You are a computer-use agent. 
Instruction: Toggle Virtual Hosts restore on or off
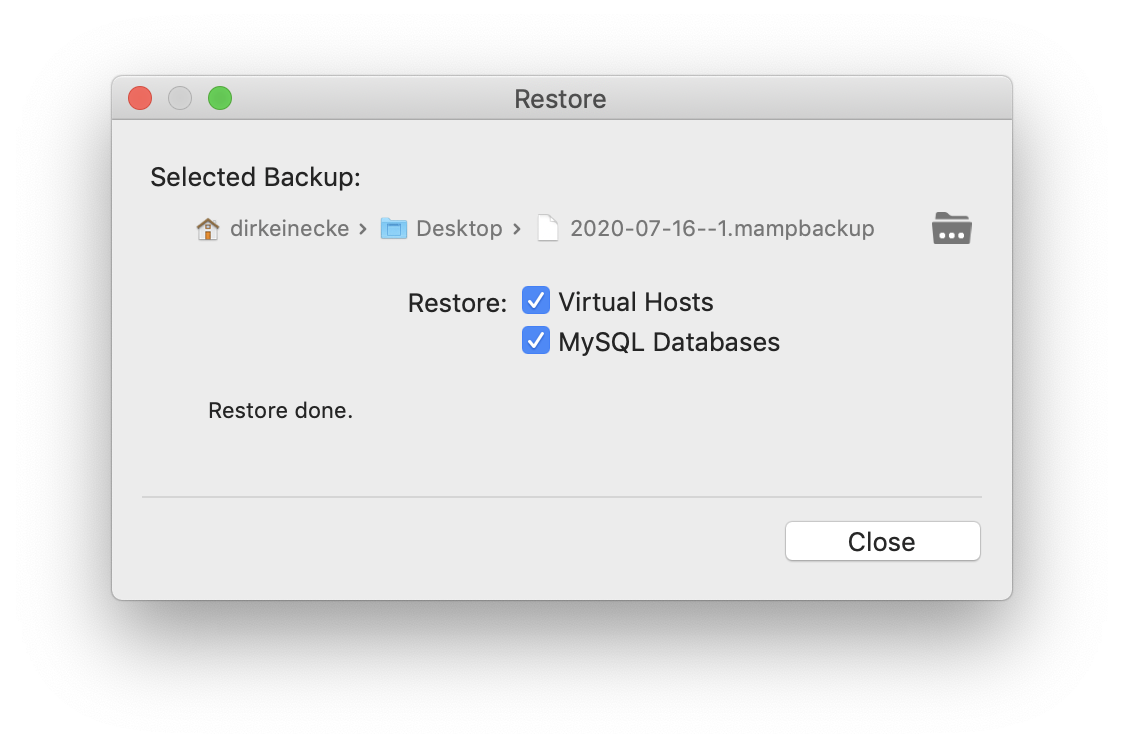coord(536,301)
